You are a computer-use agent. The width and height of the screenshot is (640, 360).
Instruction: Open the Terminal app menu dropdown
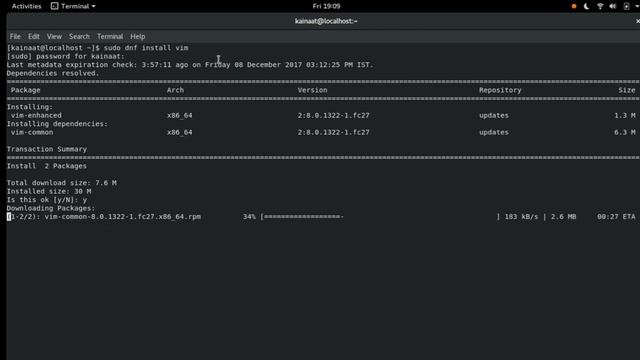[73, 6]
